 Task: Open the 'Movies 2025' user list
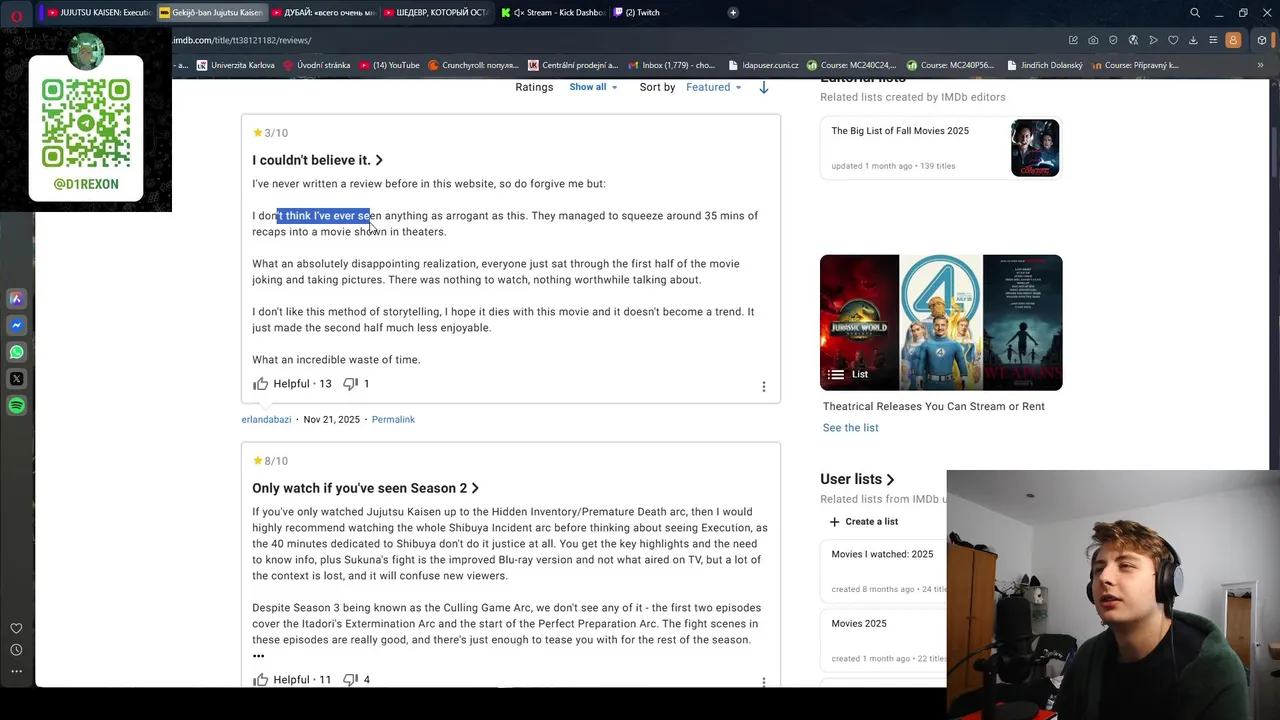point(859,624)
